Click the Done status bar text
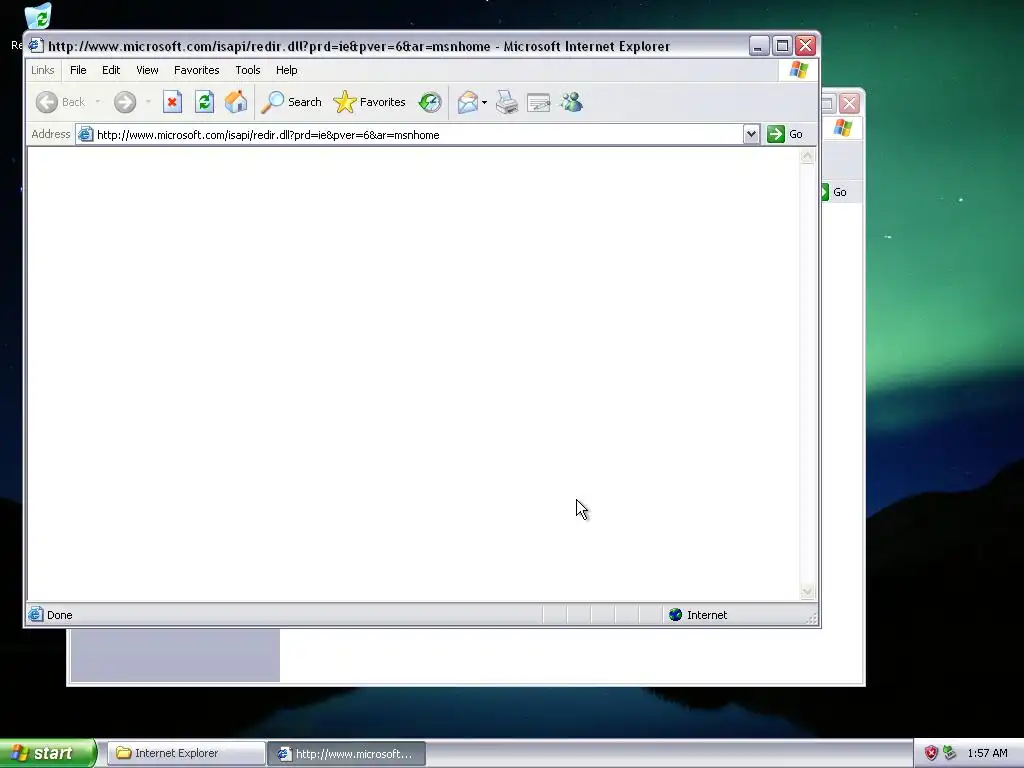 tap(59, 615)
